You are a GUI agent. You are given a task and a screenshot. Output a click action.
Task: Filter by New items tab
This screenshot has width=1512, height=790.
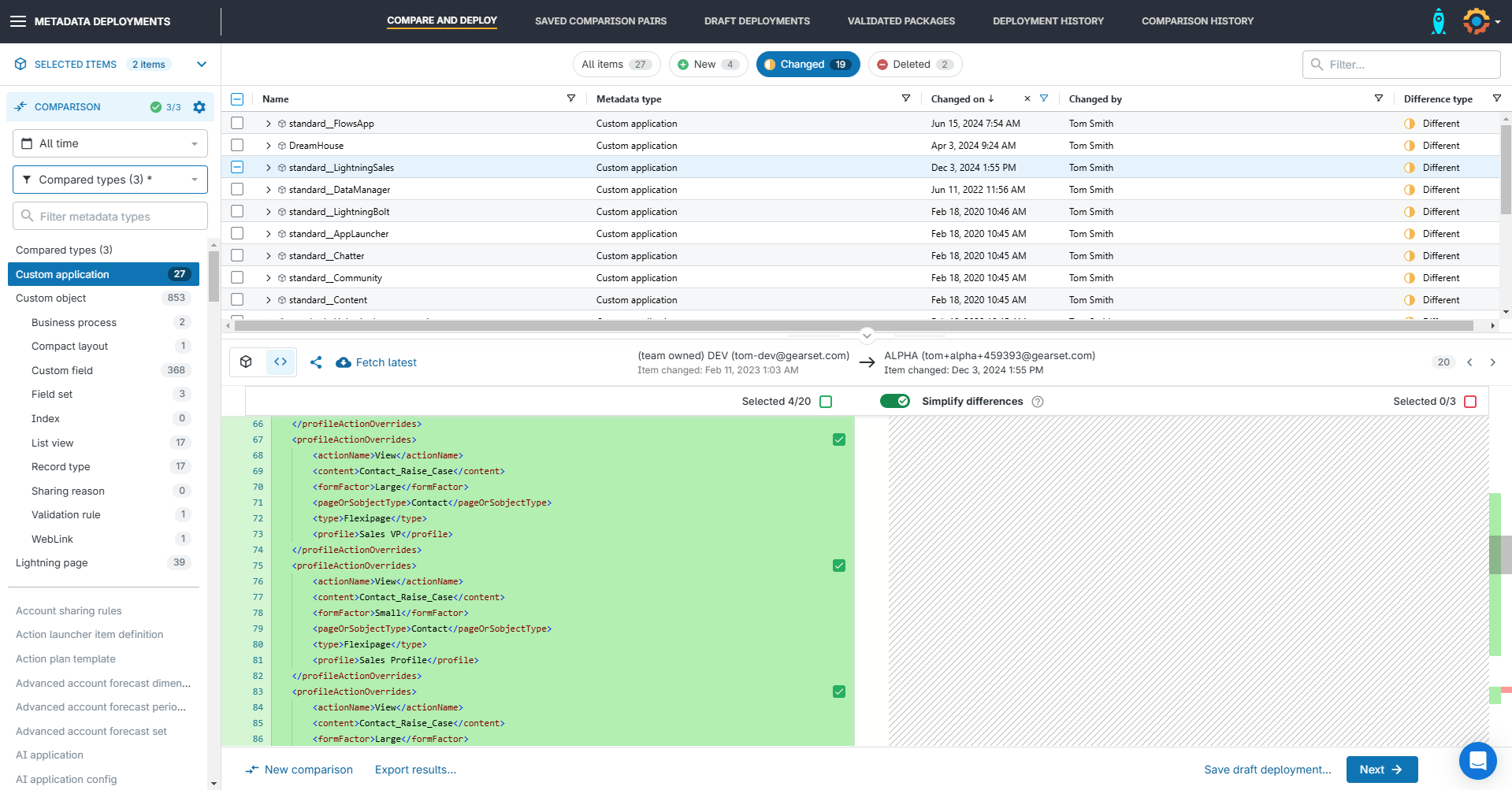click(x=706, y=65)
